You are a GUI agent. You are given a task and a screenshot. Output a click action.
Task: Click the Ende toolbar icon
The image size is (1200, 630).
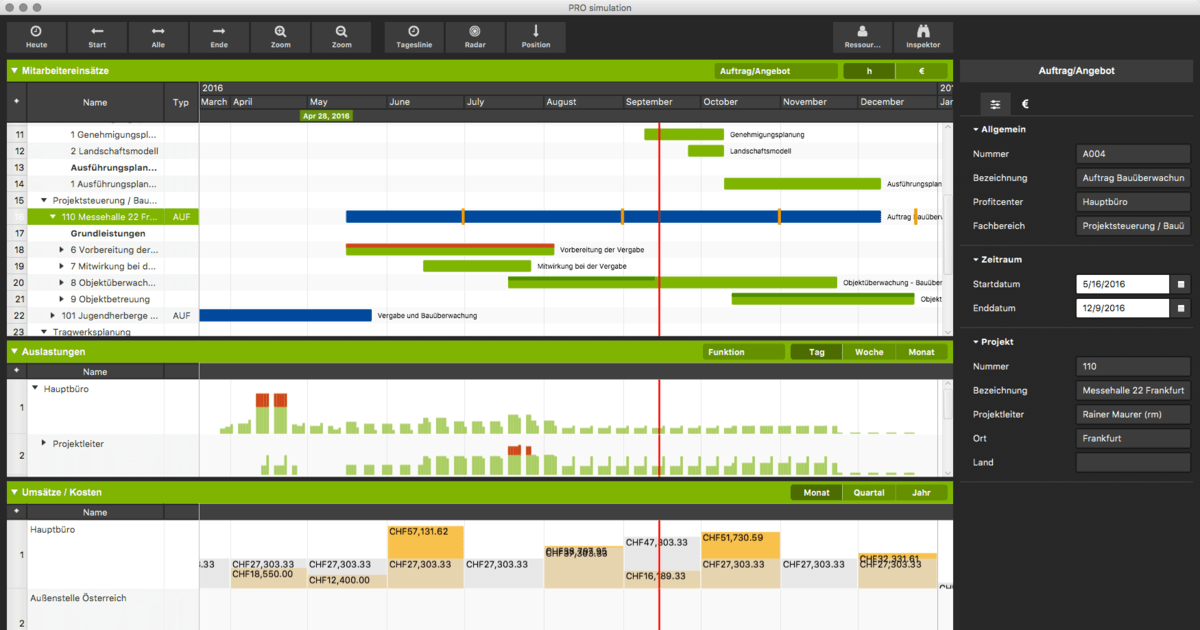(x=219, y=37)
